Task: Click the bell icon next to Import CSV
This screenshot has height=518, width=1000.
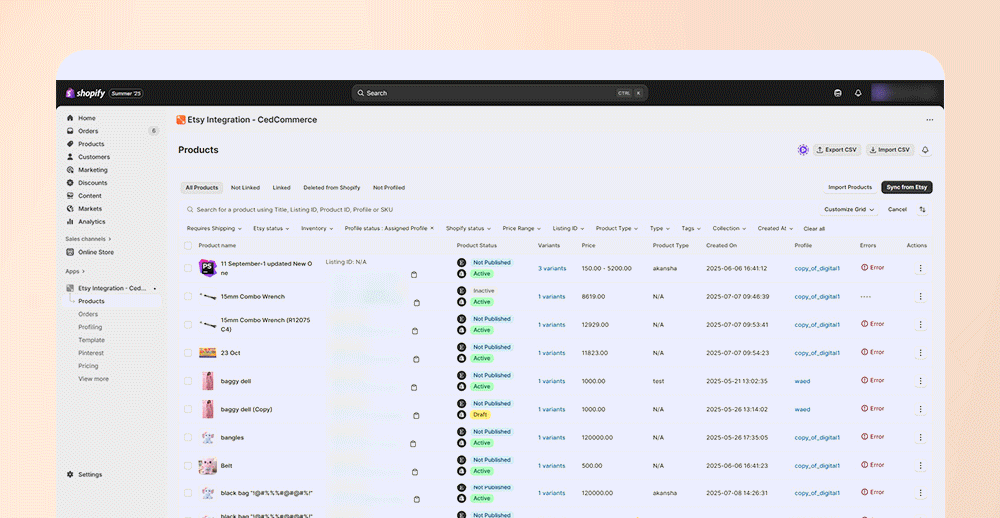Action: click(x=925, y=150)
